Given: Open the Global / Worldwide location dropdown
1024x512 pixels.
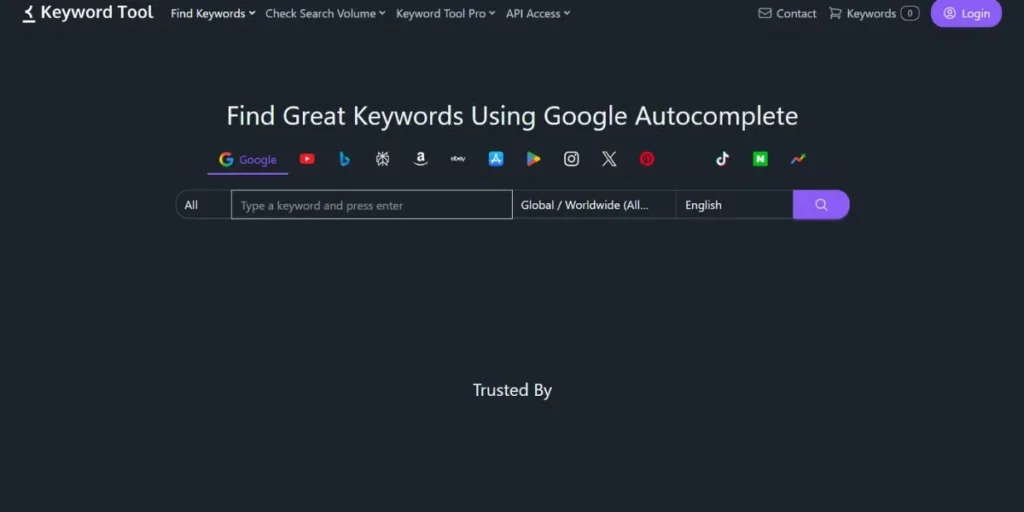Looking at the screenshot, I should click(594, 204).
